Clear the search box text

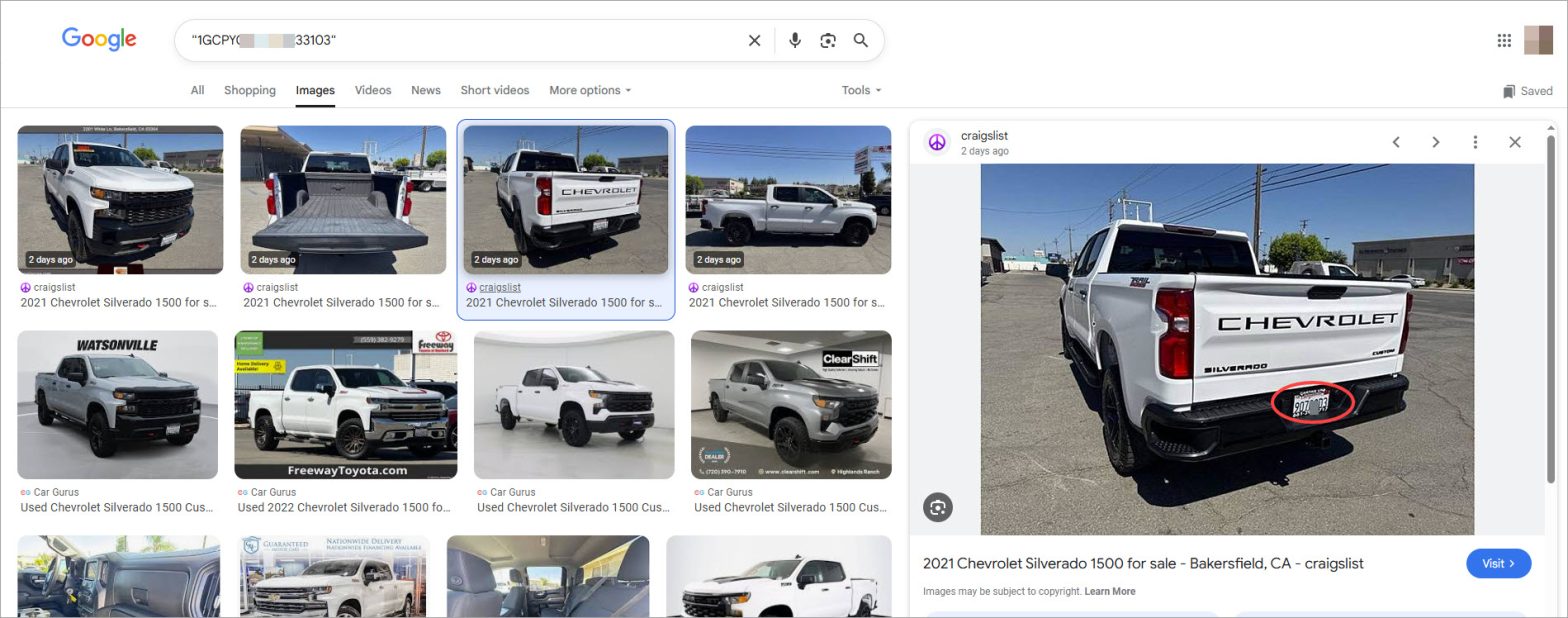pyautogui.click(x=754, y=40)
